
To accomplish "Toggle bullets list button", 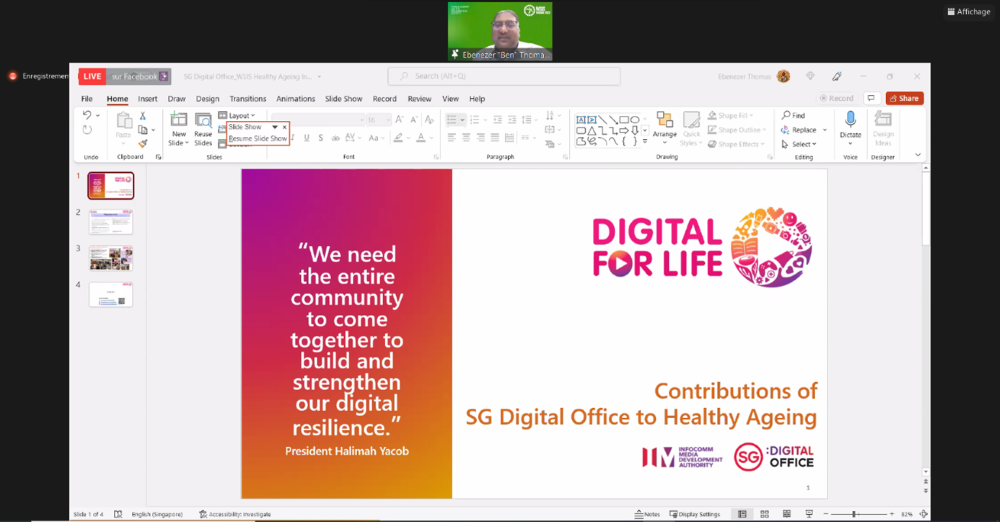I will (452, 119).
